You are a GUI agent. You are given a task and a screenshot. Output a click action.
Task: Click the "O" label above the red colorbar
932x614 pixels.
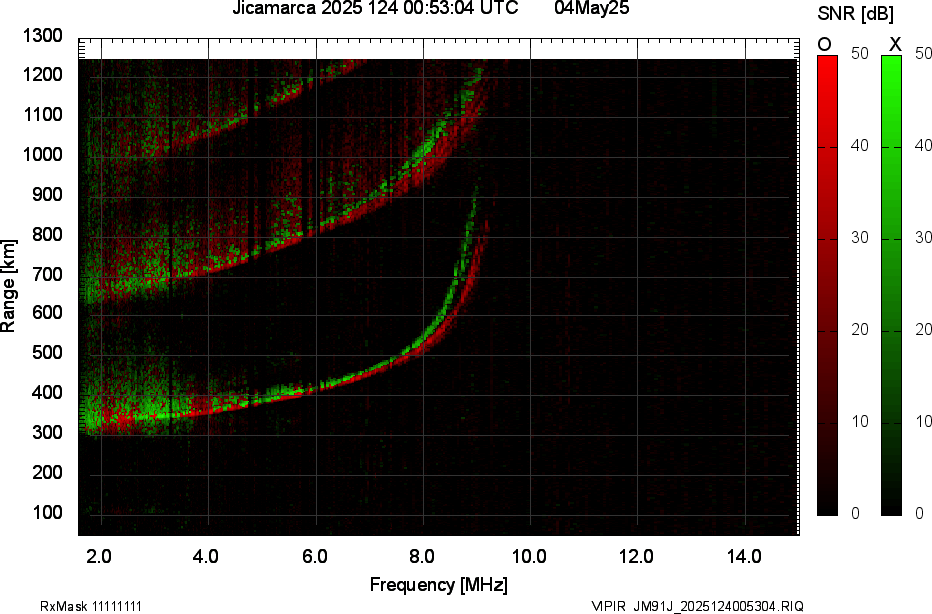click(x=824, y=44)
